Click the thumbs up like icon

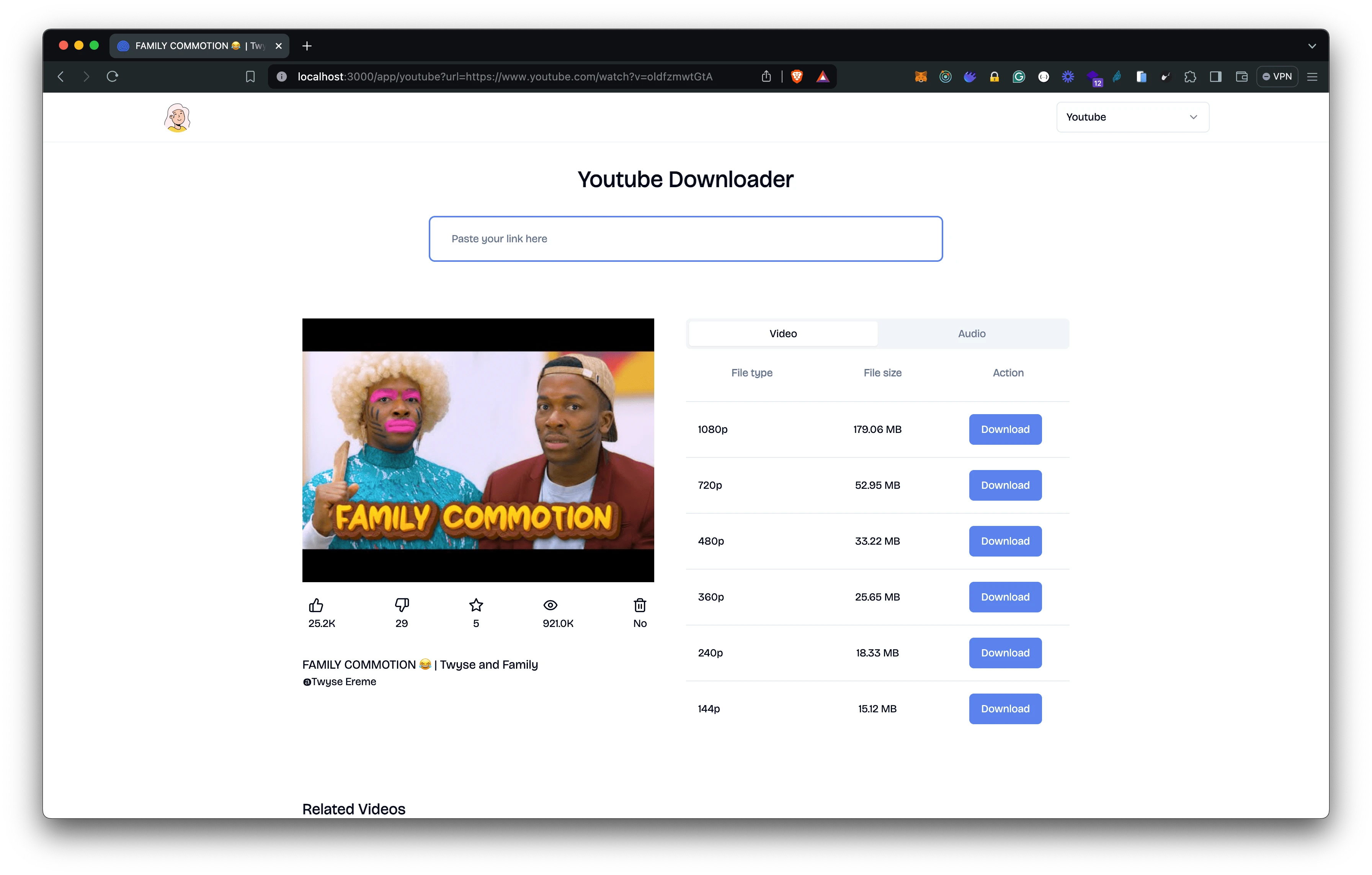pyautogui.click(x=316, y=605)
